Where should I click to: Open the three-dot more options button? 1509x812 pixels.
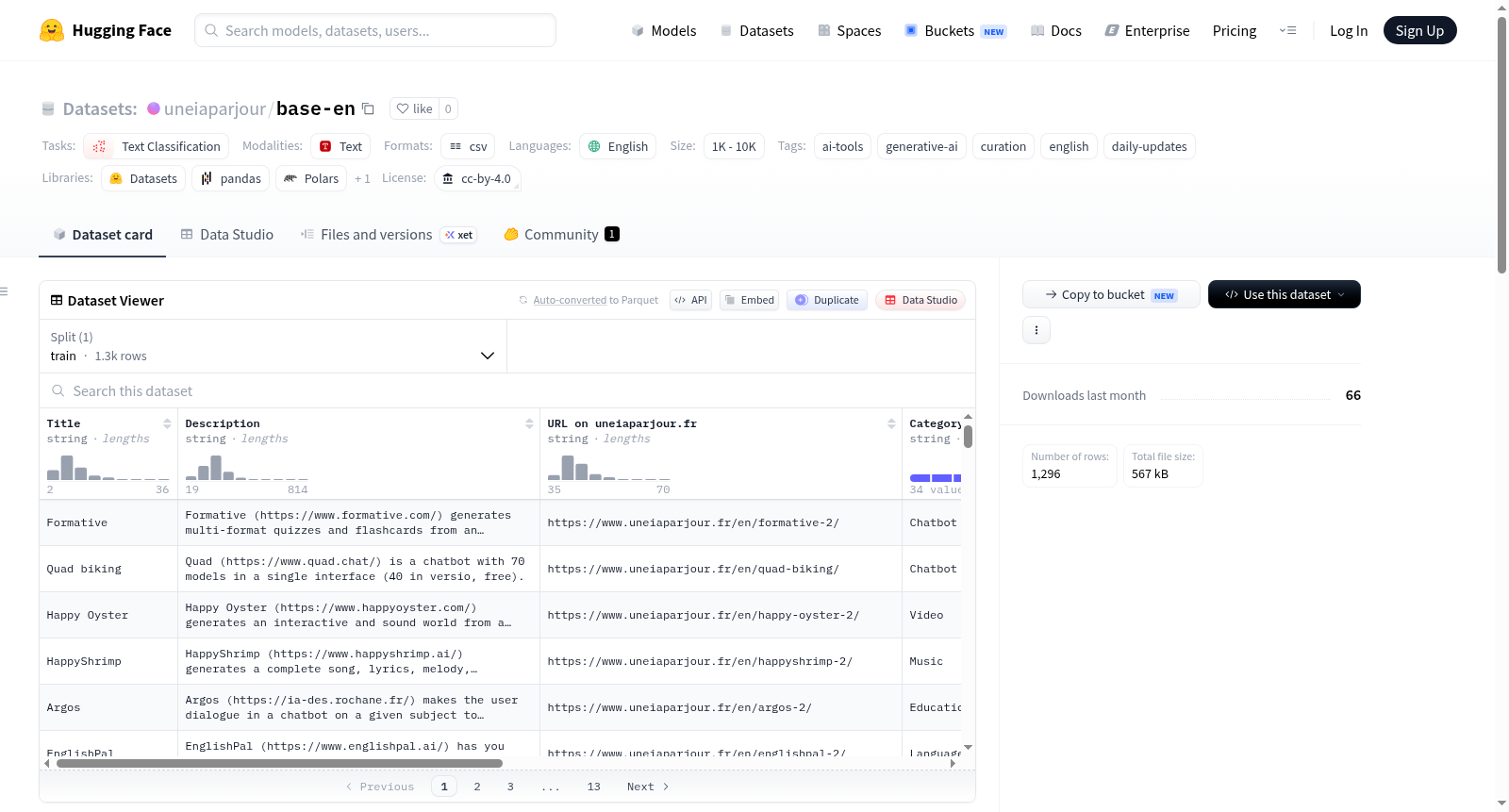(1036, 330)
